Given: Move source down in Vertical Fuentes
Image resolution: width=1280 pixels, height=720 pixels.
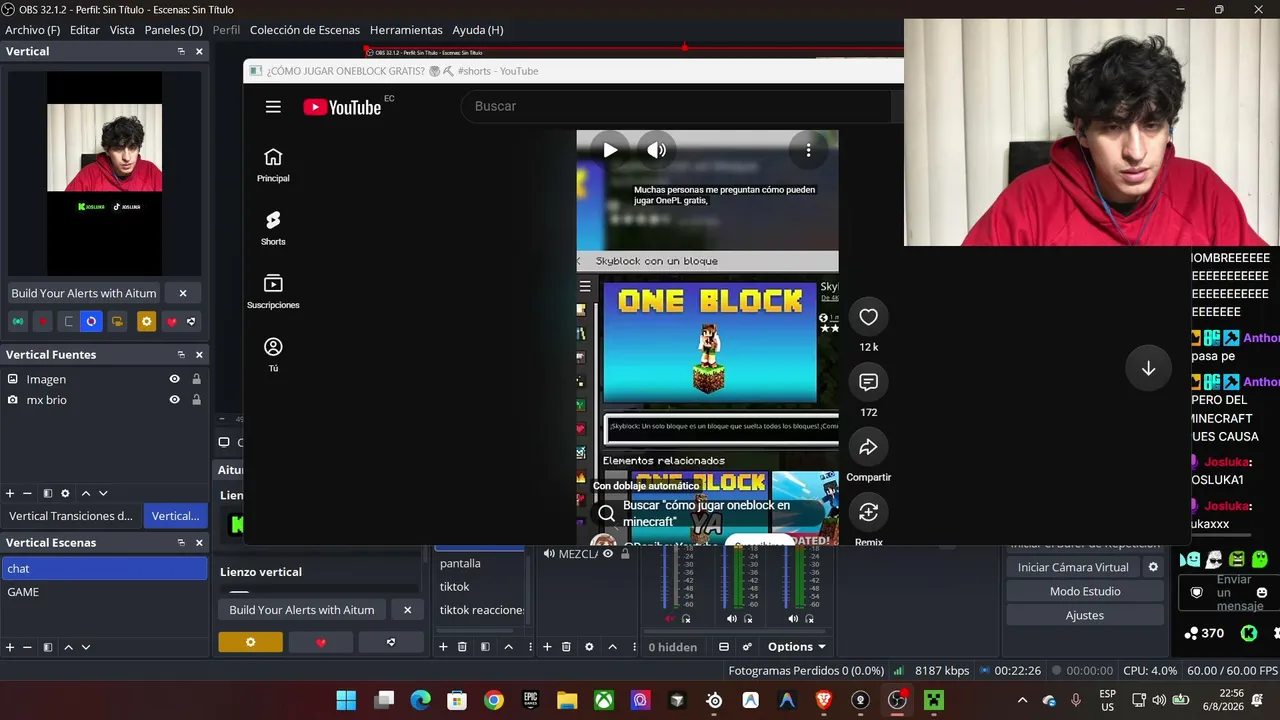Looking at the screenshot, I should [x=103, y=493].
